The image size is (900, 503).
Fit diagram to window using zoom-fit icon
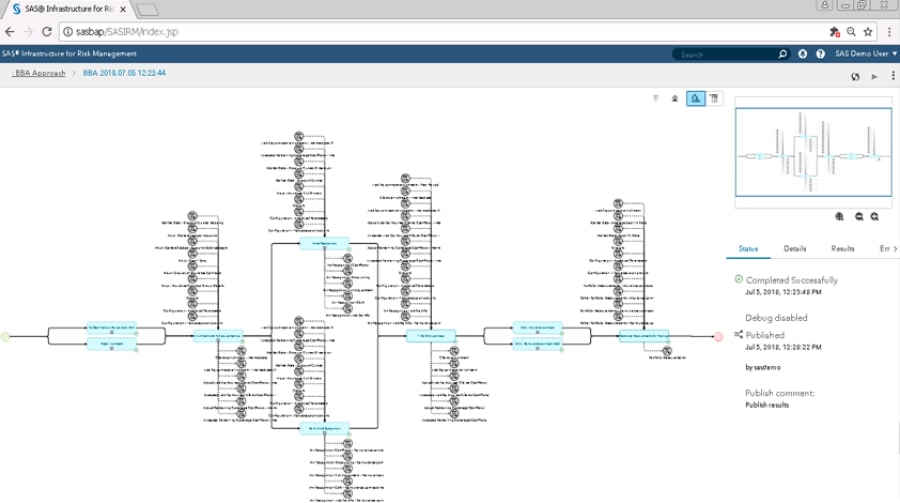[840, 216]
